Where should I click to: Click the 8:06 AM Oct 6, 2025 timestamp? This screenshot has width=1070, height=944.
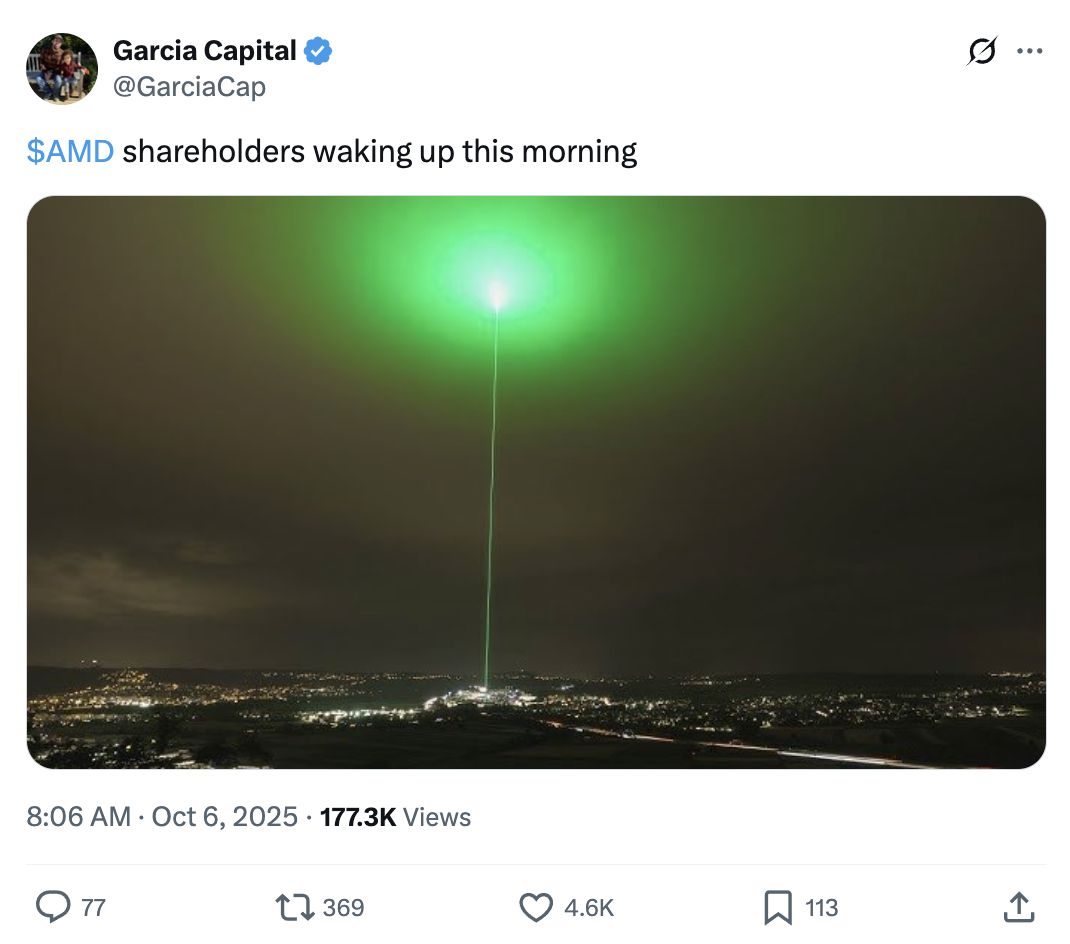tap(162, 817)
